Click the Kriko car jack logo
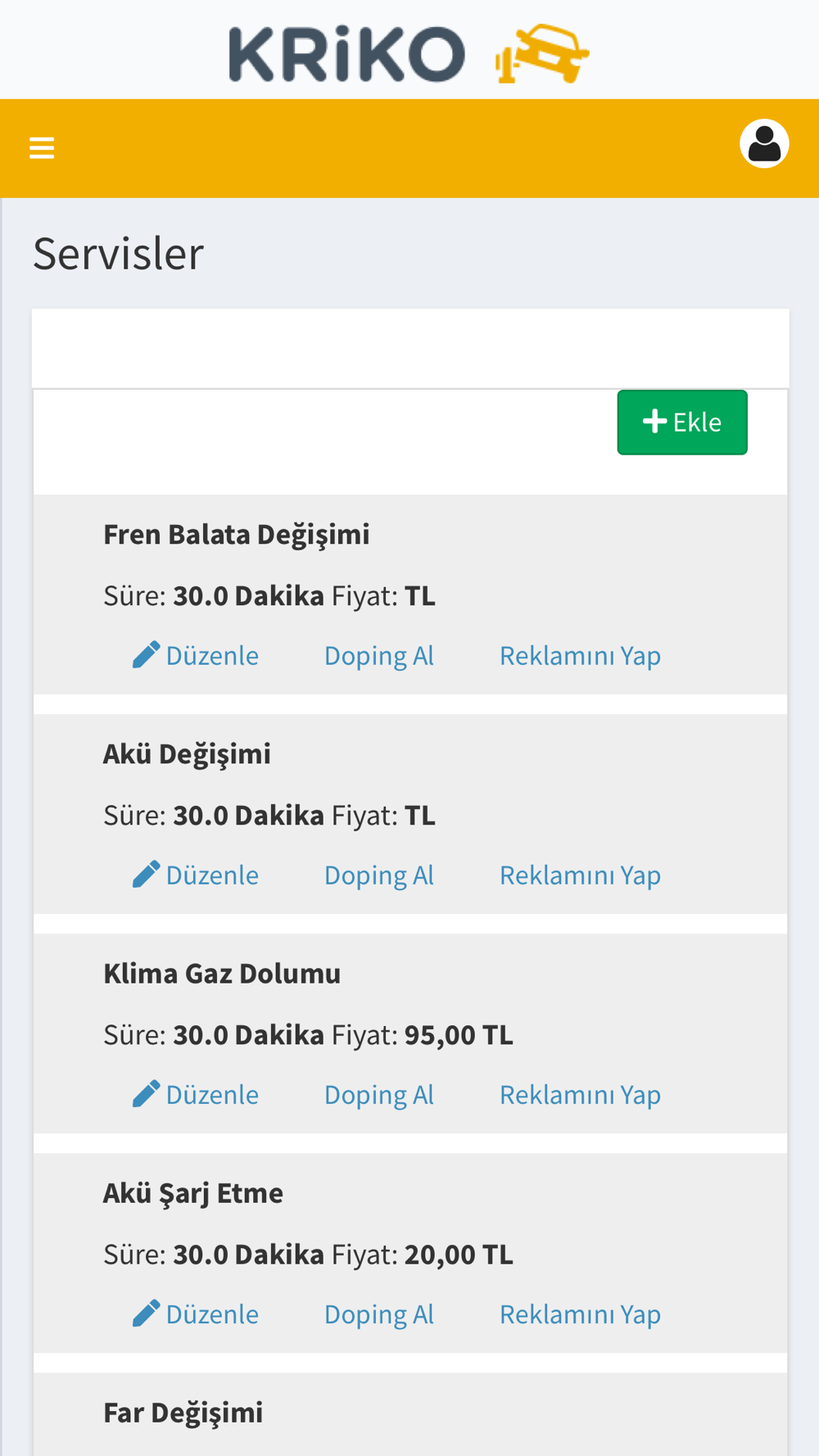The width and height of the screenshot is (819, 1456). tap(542, 54)
